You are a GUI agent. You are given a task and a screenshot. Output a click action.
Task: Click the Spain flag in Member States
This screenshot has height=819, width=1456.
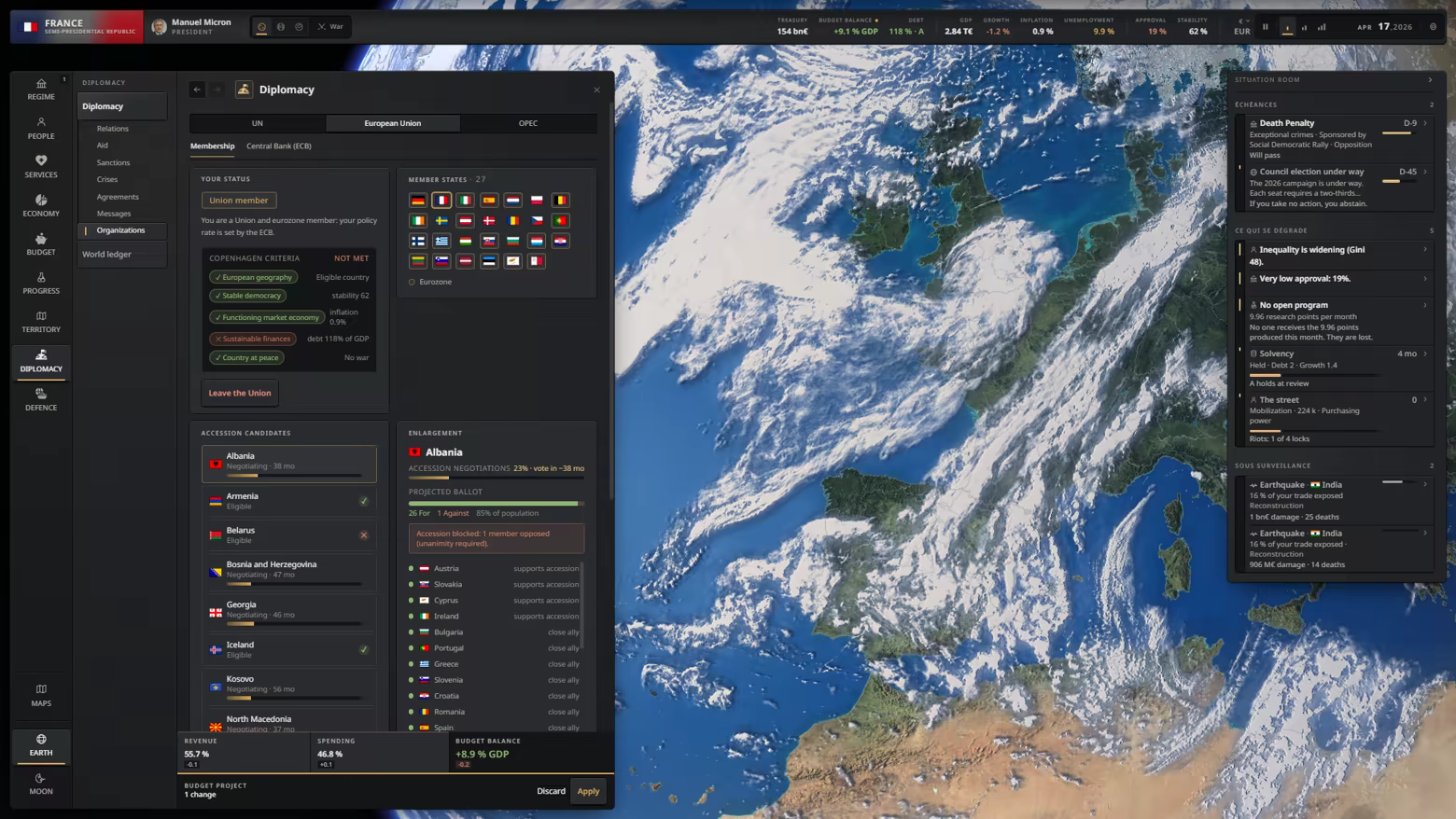coord(489,201)
